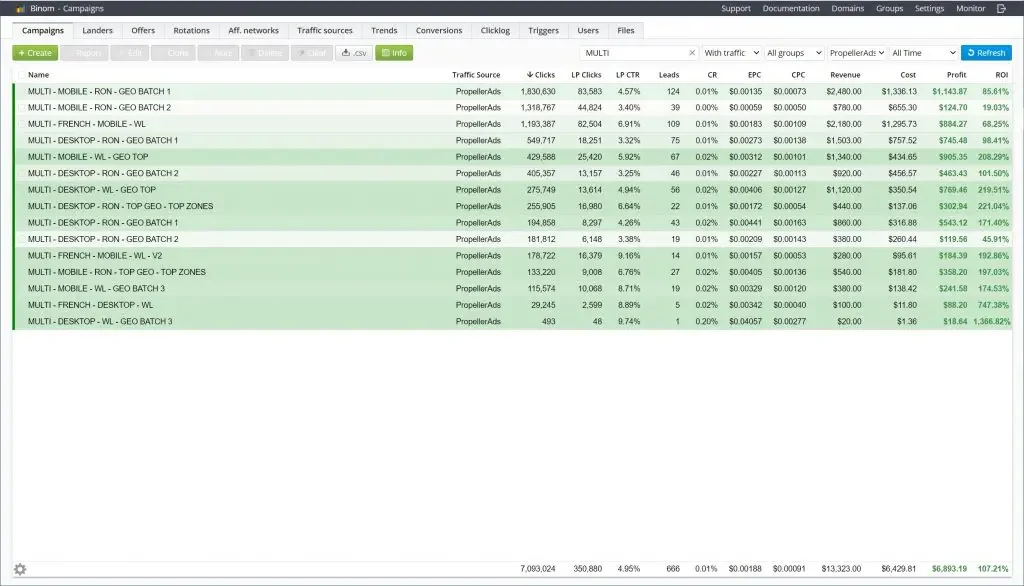
Task: Open the With traffic dropdown
Action: coord(730,53)
